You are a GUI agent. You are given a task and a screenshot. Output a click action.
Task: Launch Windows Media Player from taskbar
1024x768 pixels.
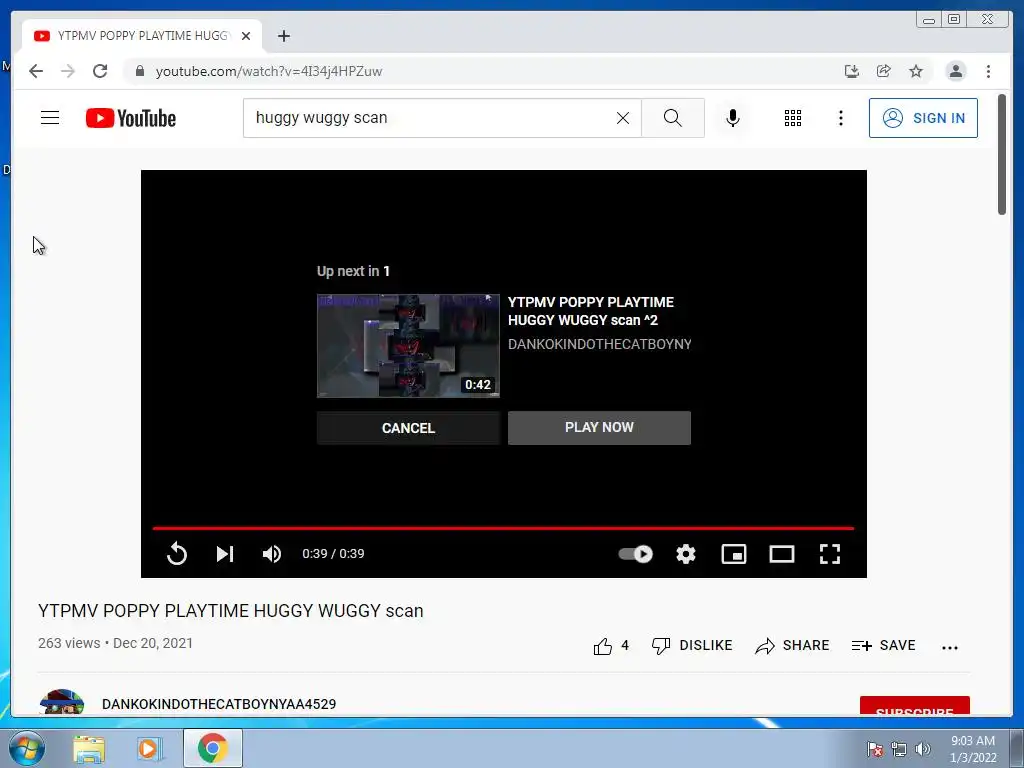(149, 748)
